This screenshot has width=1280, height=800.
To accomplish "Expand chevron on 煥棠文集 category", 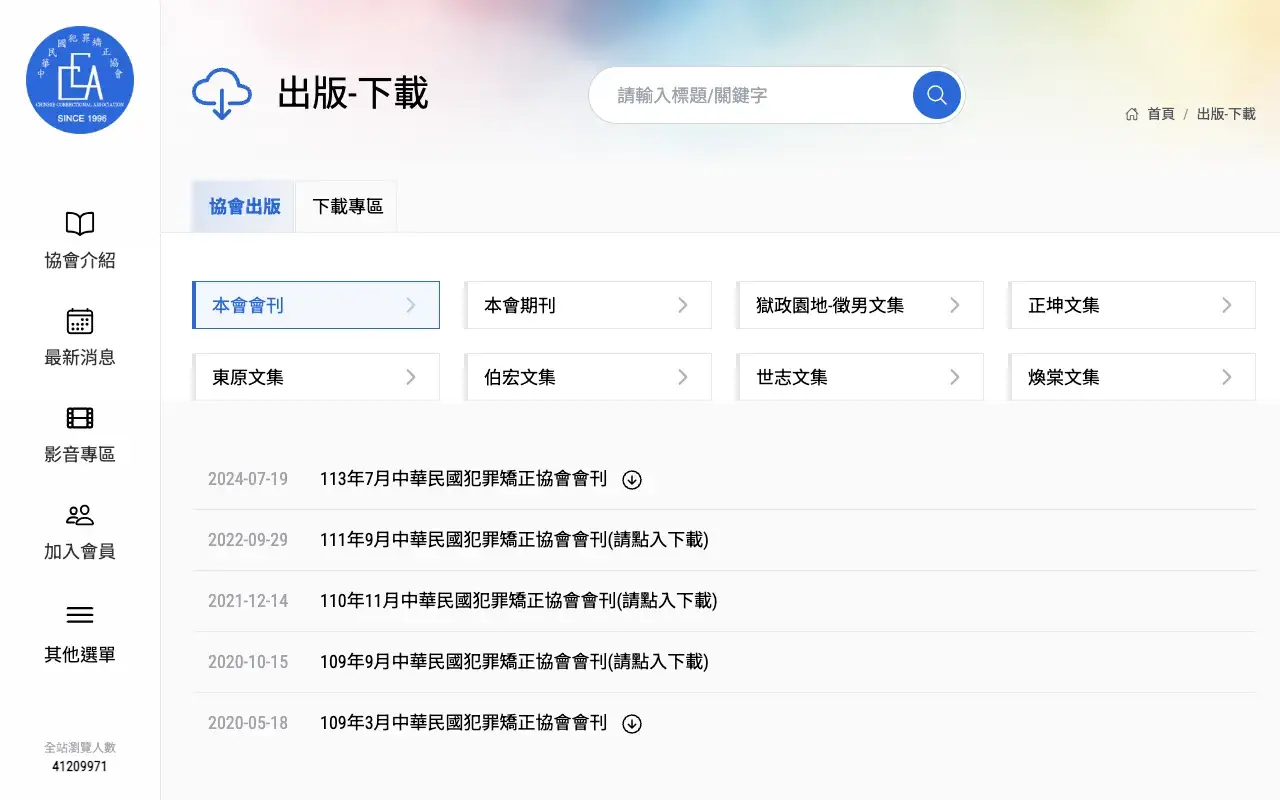I will coord(1227,377).
